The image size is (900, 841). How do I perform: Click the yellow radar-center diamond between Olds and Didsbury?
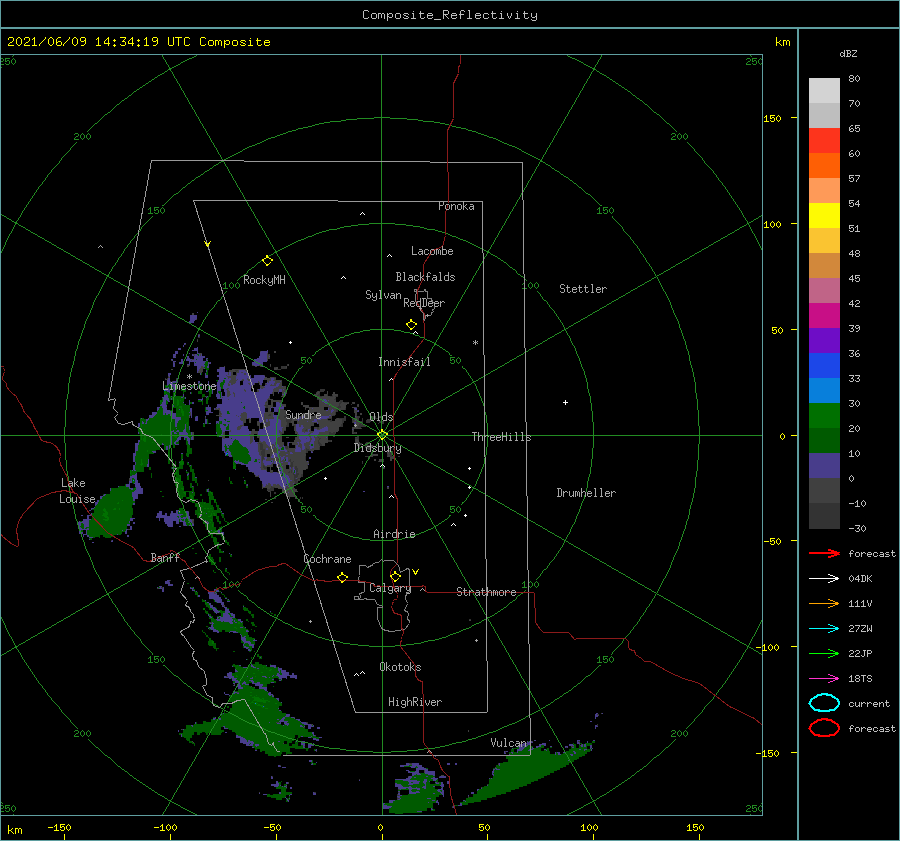(382, 435)
